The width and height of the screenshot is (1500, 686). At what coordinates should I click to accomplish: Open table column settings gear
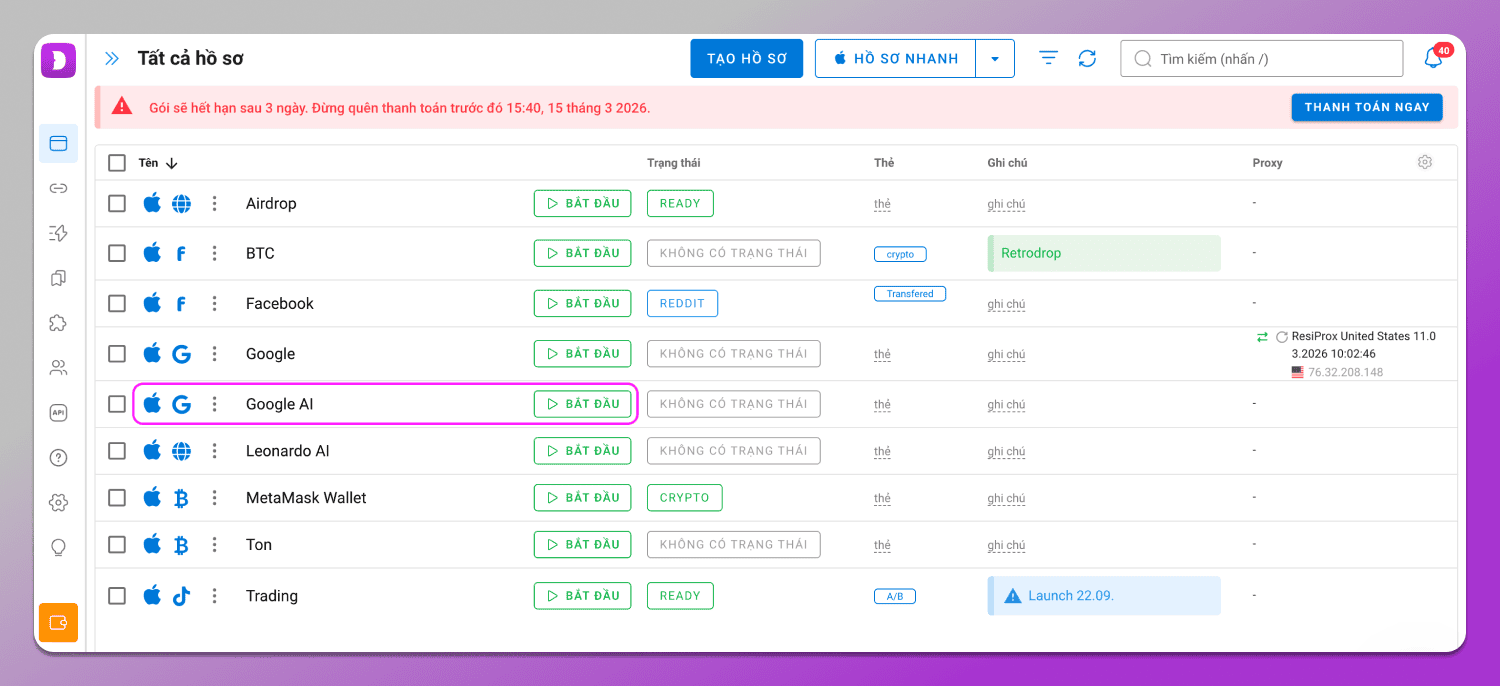click(x=1425, y=162)
